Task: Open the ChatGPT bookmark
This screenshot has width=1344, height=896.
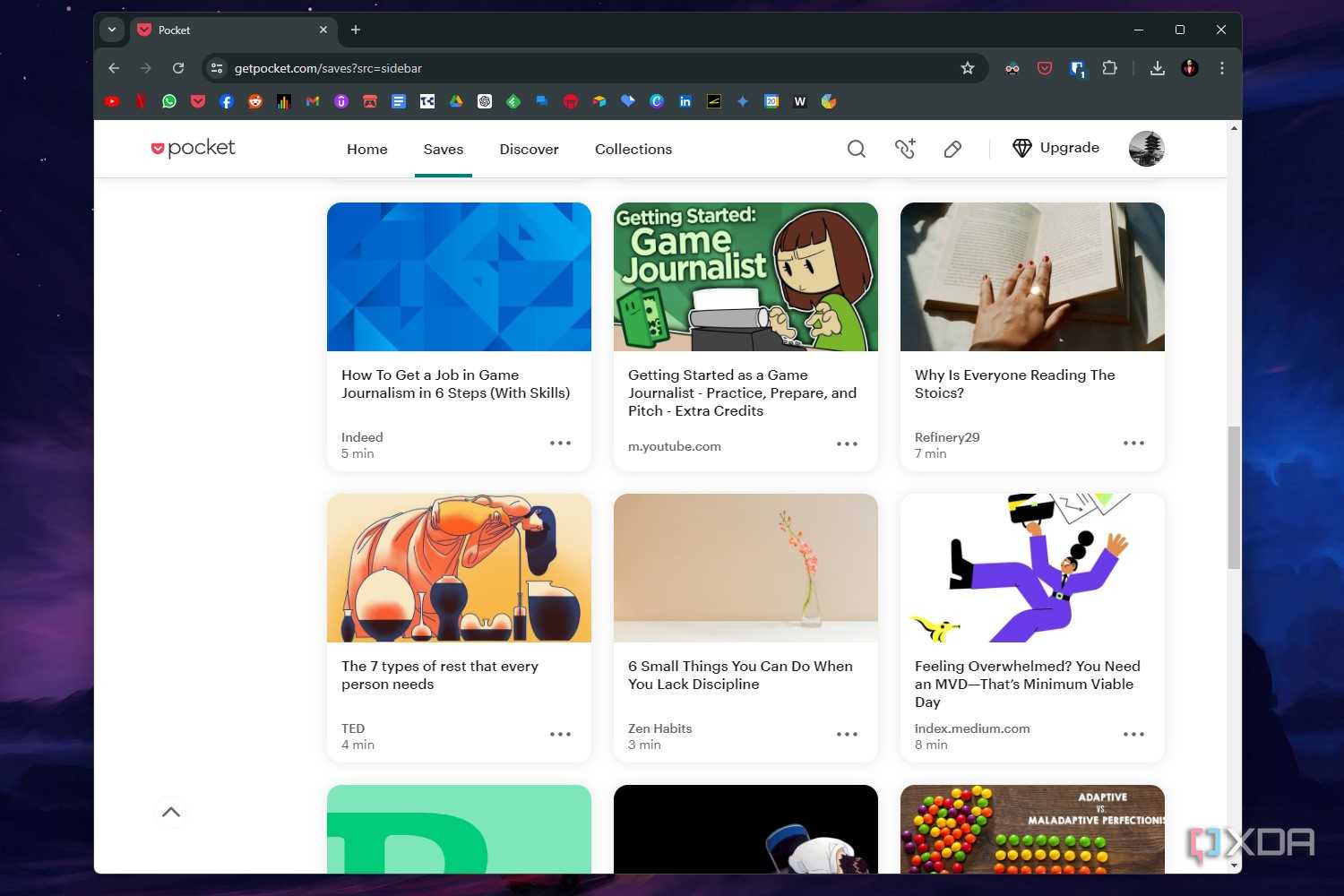Action: (485, 101)
